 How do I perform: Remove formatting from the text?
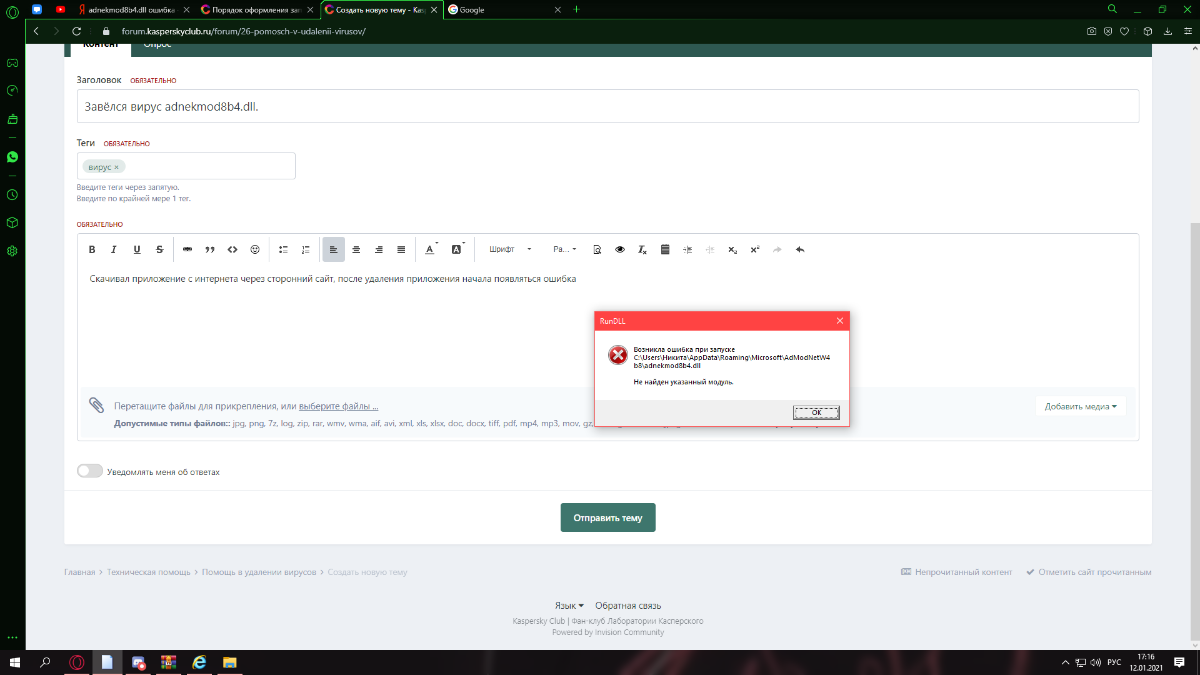(x=643, y=249)
